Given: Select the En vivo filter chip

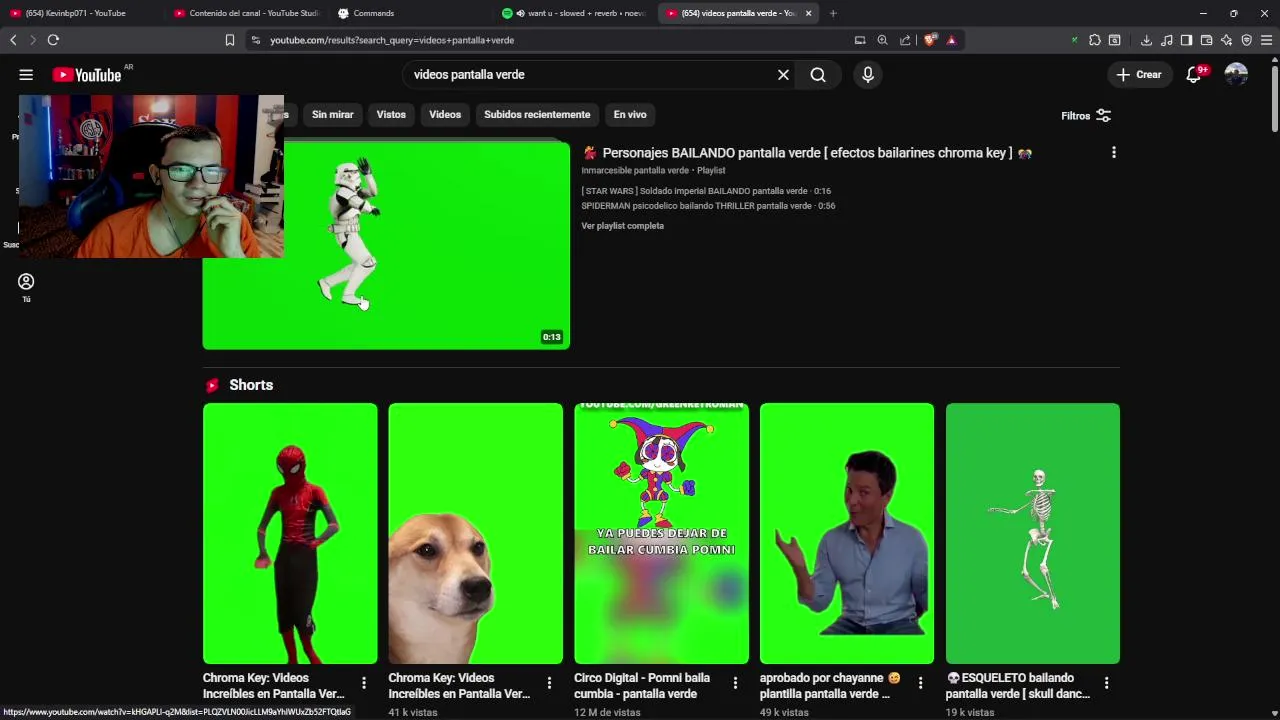Looking at the screenshot, I should [x=630, y=115].
